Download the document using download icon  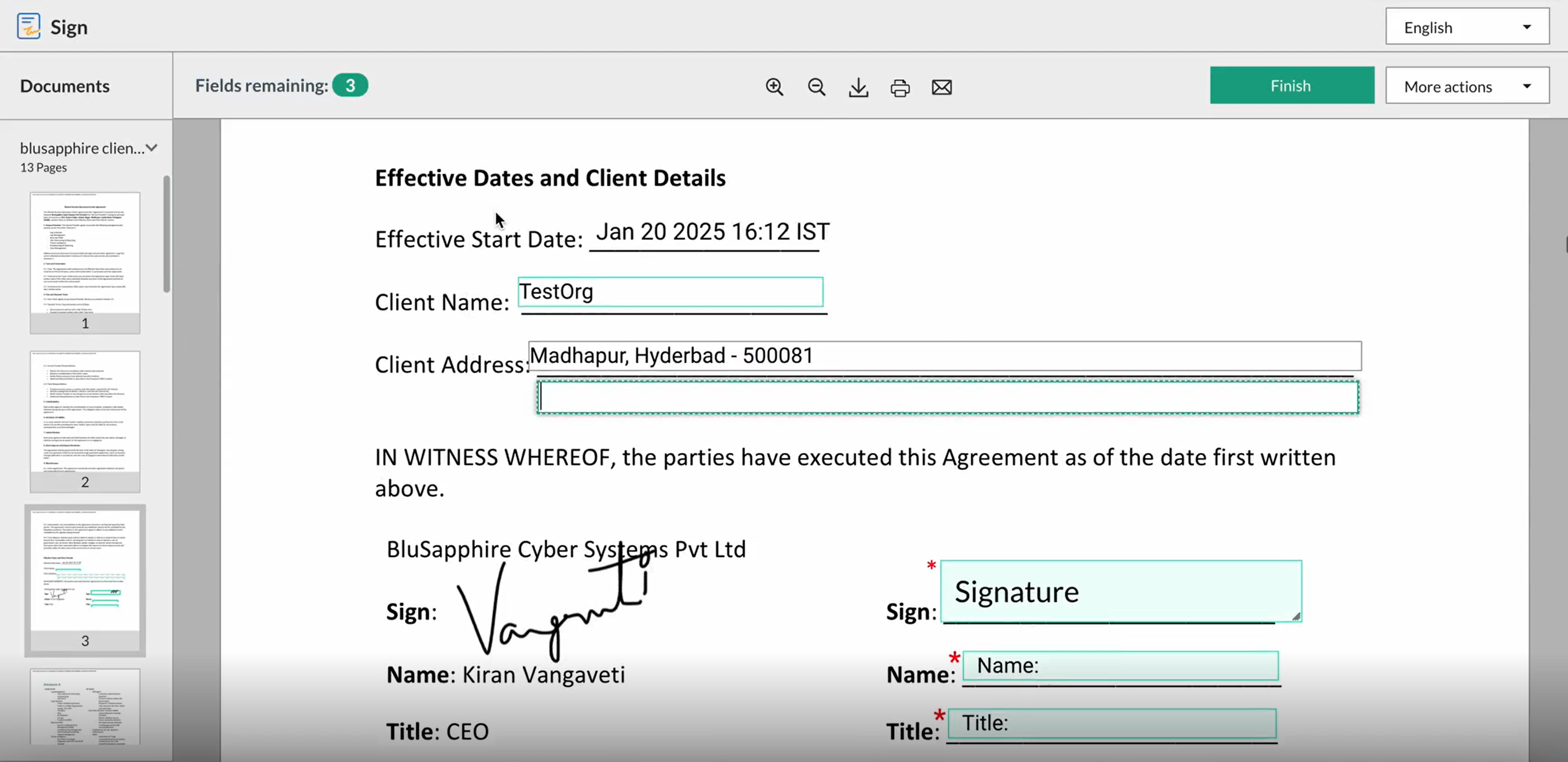pyautogui.click(x=858, y=87)
